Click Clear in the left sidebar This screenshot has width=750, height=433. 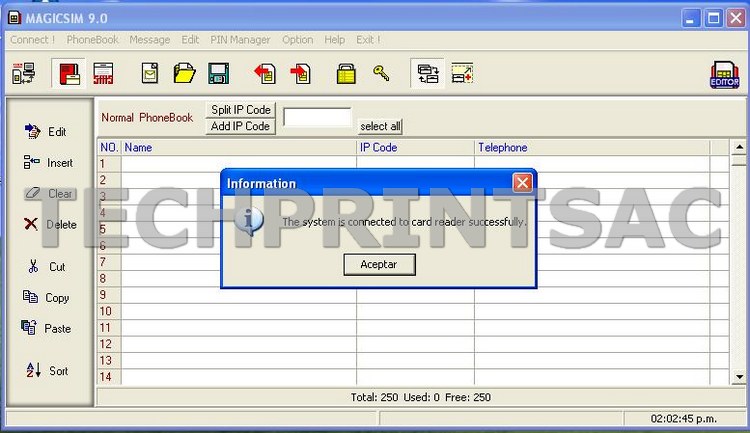pos(50,193)
